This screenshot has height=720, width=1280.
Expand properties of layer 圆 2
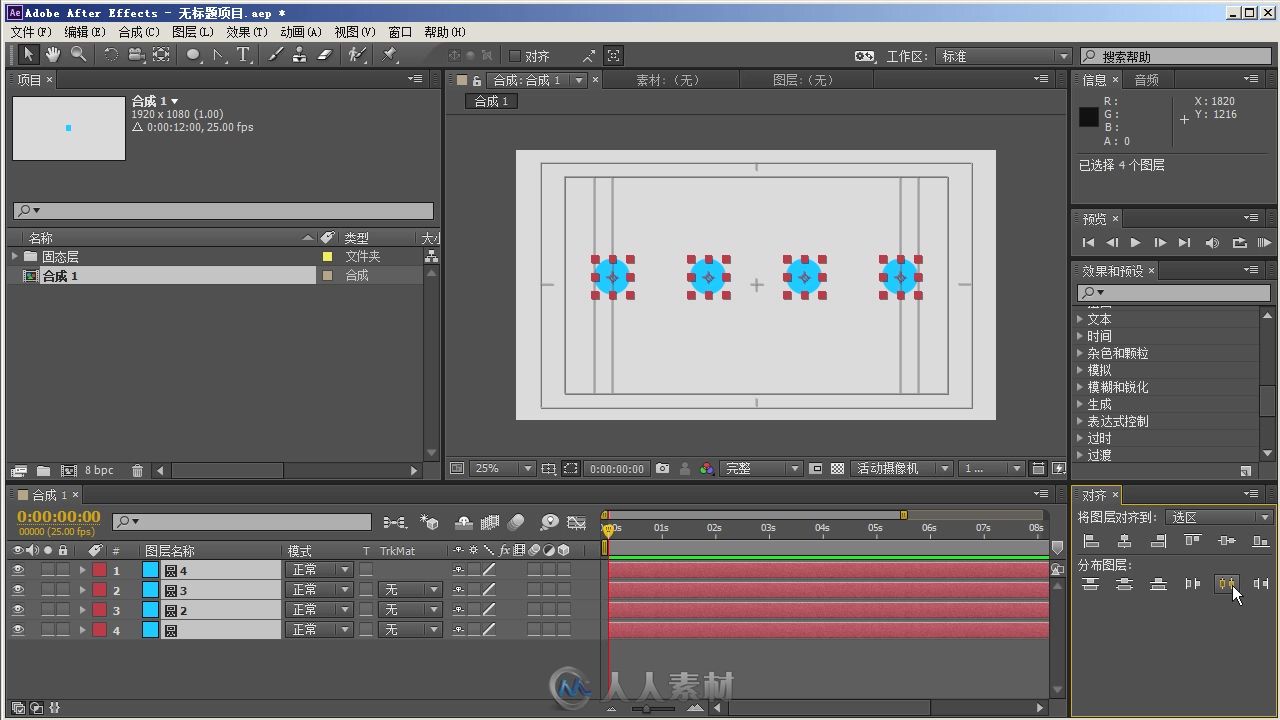click(x=82, y=610)
